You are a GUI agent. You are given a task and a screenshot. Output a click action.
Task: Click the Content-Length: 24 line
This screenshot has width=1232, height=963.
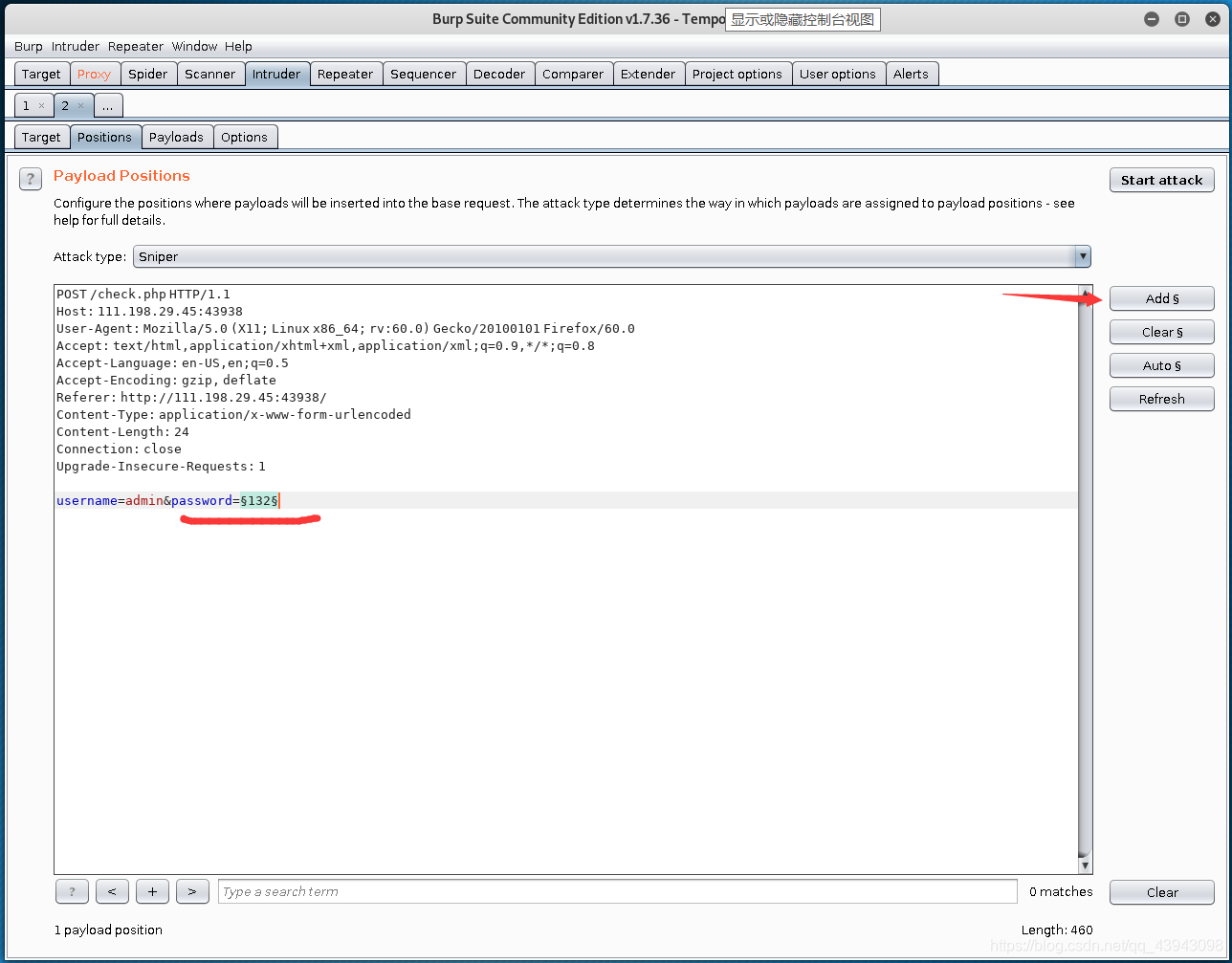tap(122, 432)
